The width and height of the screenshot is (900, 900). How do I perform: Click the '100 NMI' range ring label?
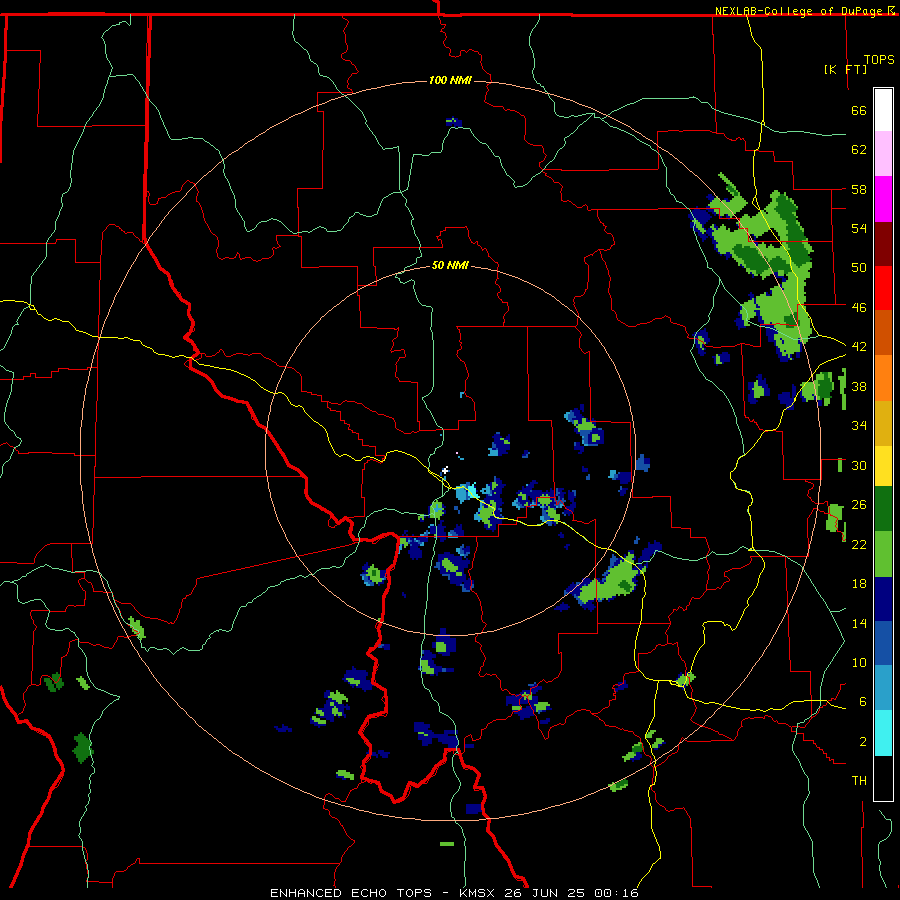click(450, 80)
